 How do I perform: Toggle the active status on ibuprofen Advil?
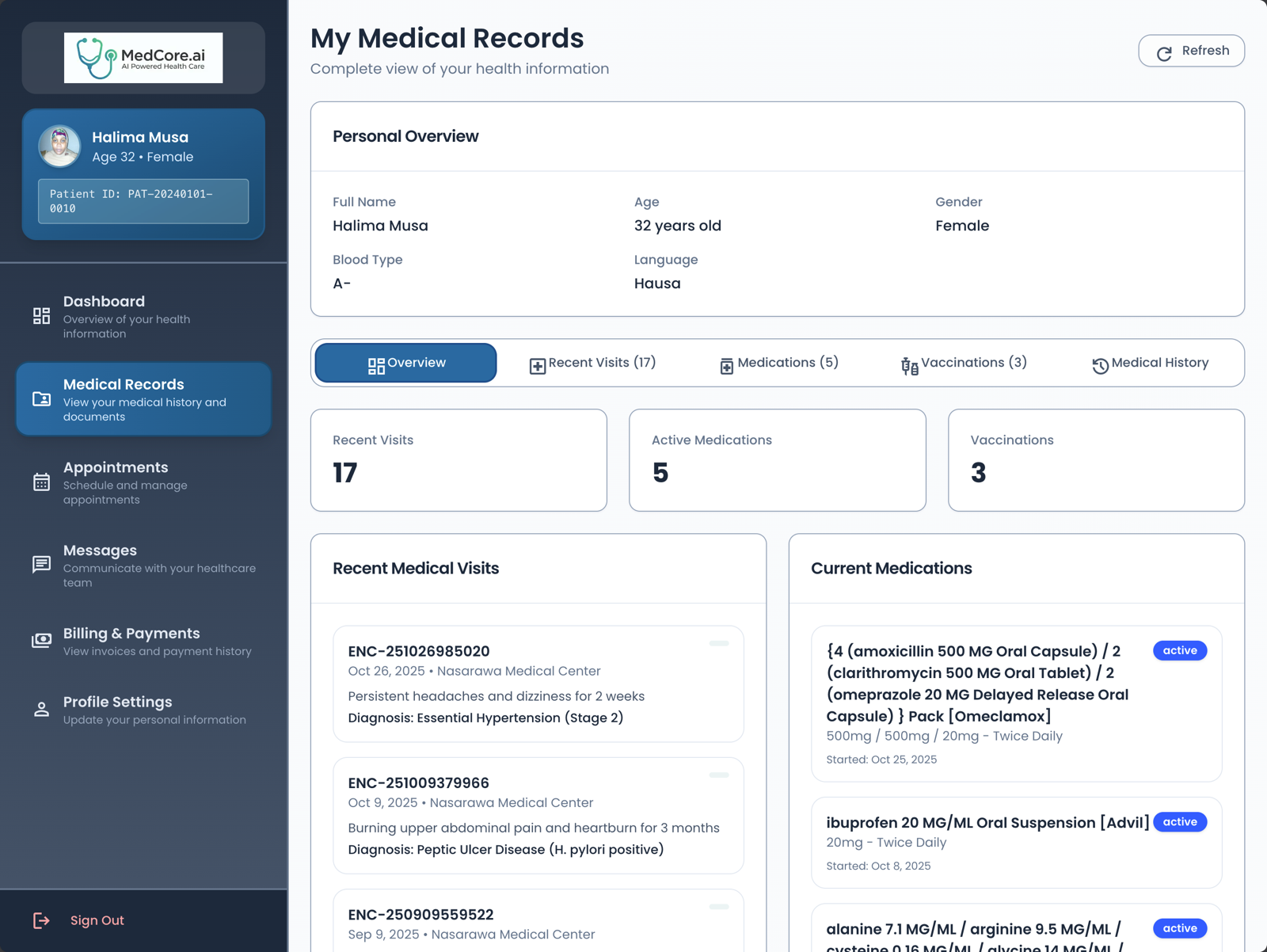pos(1179,822)
